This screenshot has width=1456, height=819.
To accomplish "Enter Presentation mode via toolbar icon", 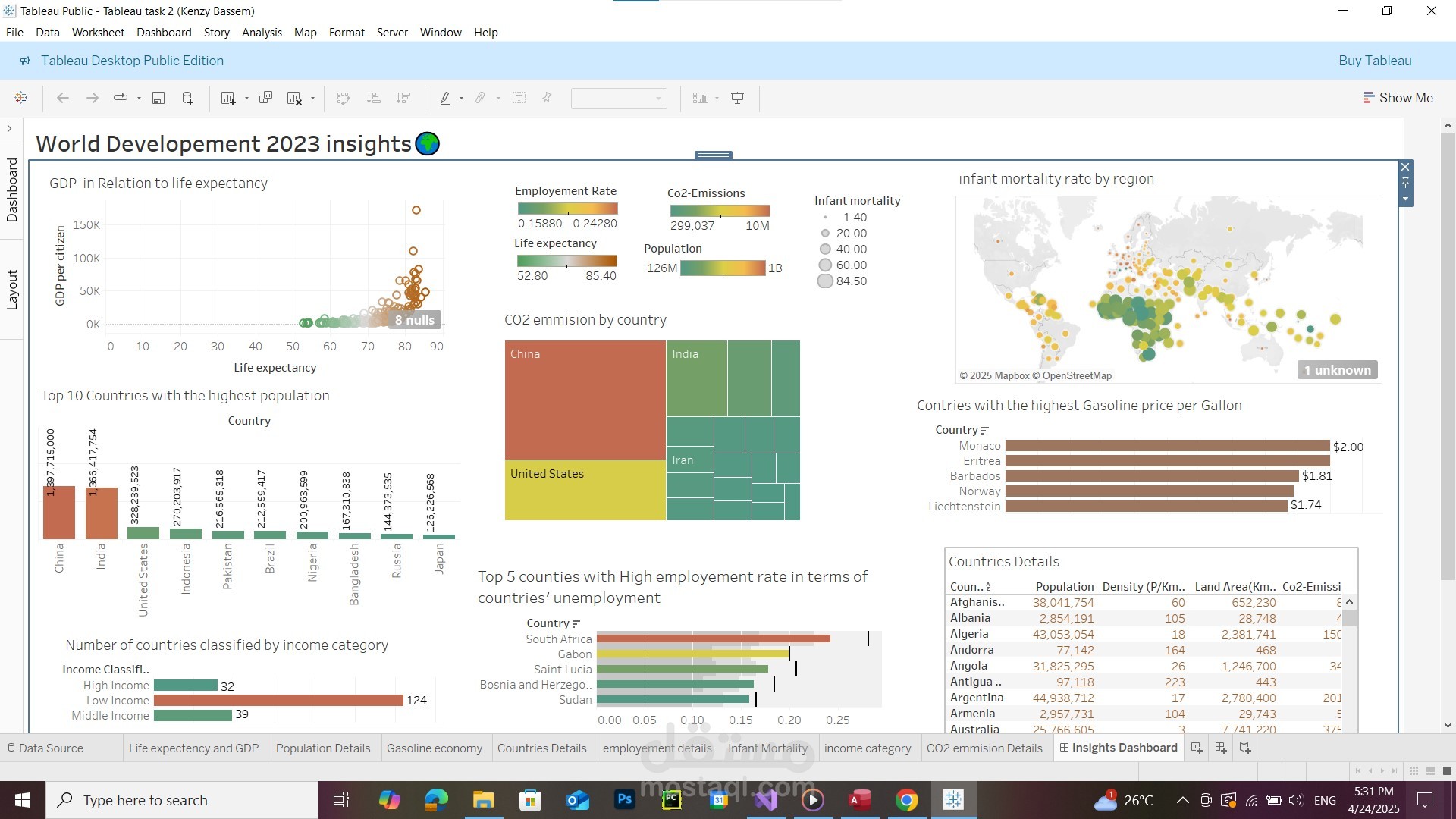I will [x=737, y=98].
